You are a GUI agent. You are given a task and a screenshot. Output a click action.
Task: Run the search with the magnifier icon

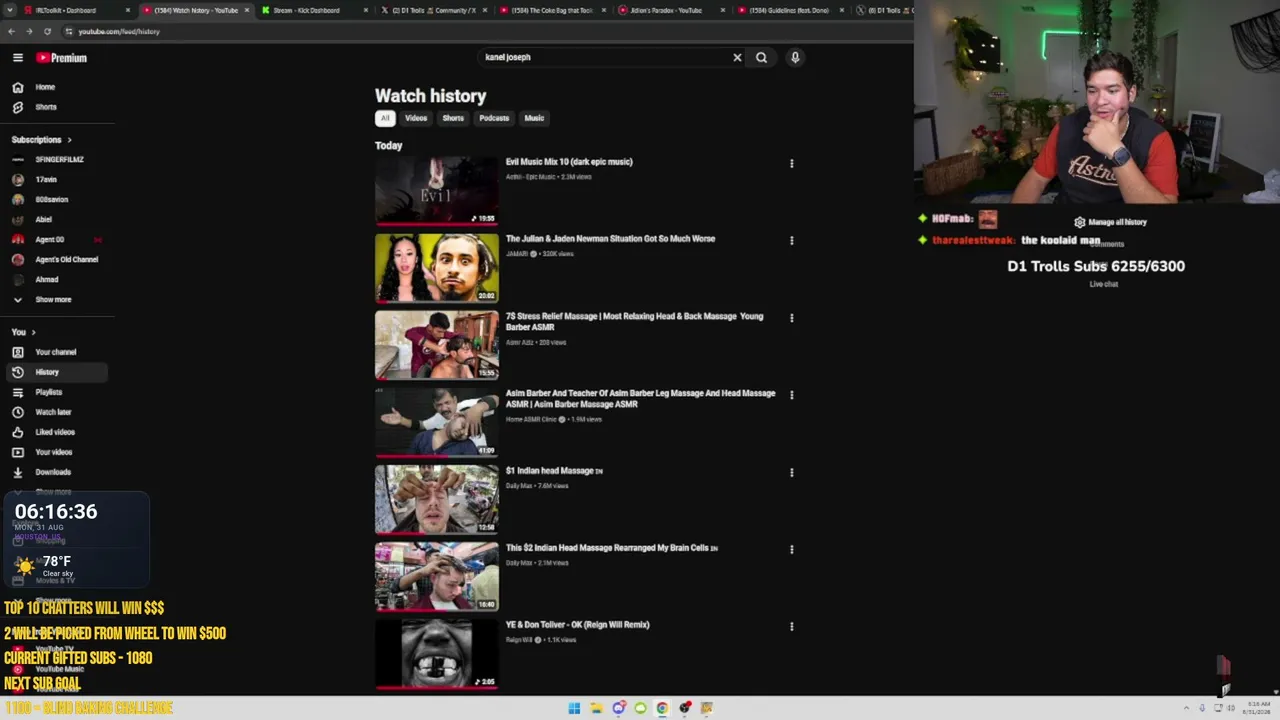[761, 58]
